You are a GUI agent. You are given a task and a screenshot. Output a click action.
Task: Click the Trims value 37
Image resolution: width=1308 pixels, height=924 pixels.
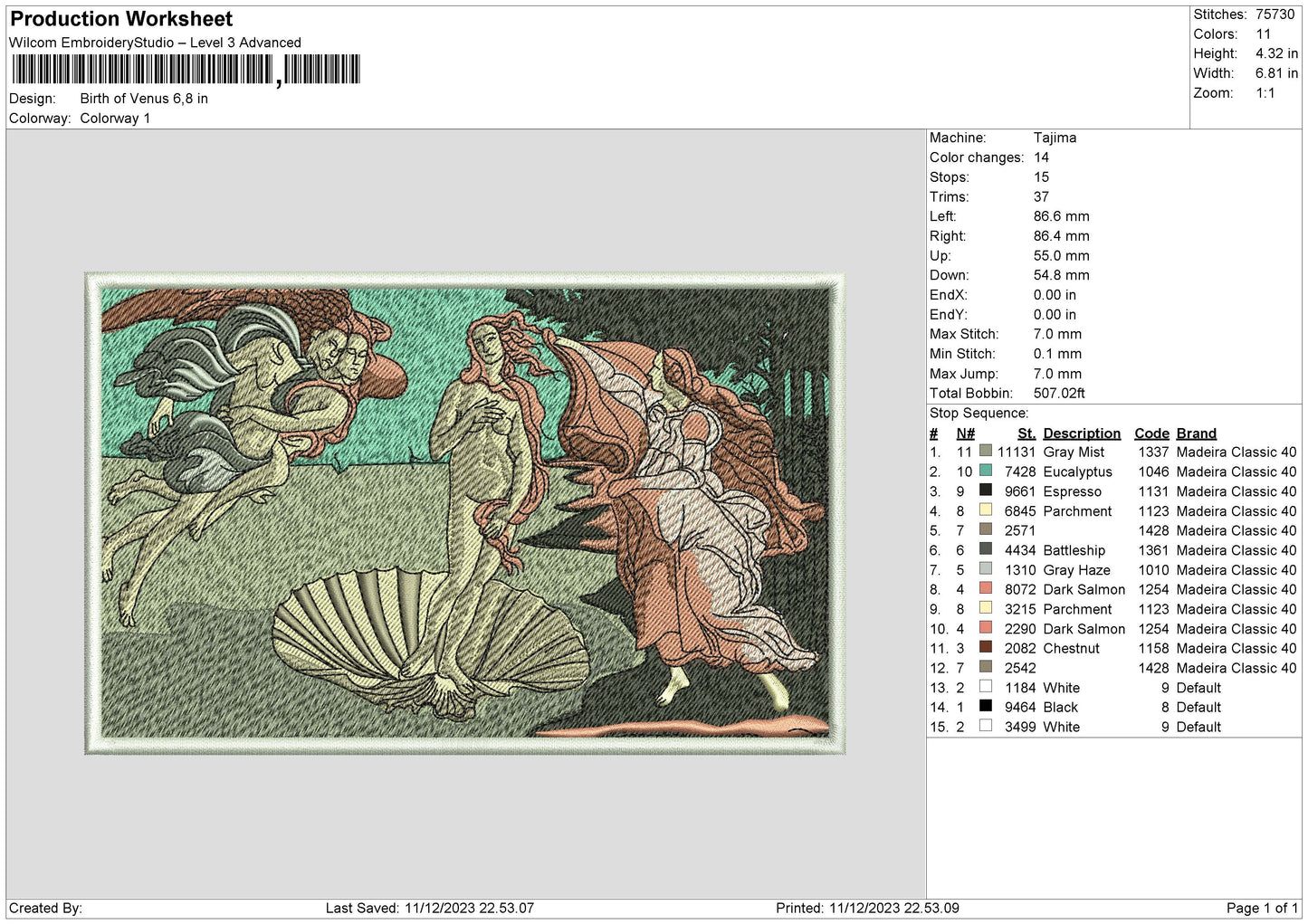click(1041, 196)
